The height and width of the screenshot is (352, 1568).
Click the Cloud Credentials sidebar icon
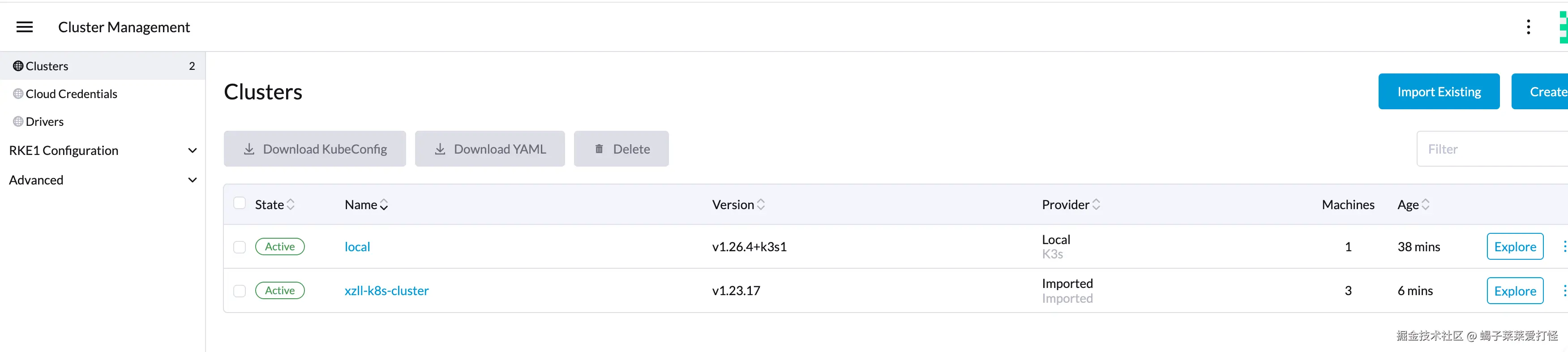[x=18, y=94]
